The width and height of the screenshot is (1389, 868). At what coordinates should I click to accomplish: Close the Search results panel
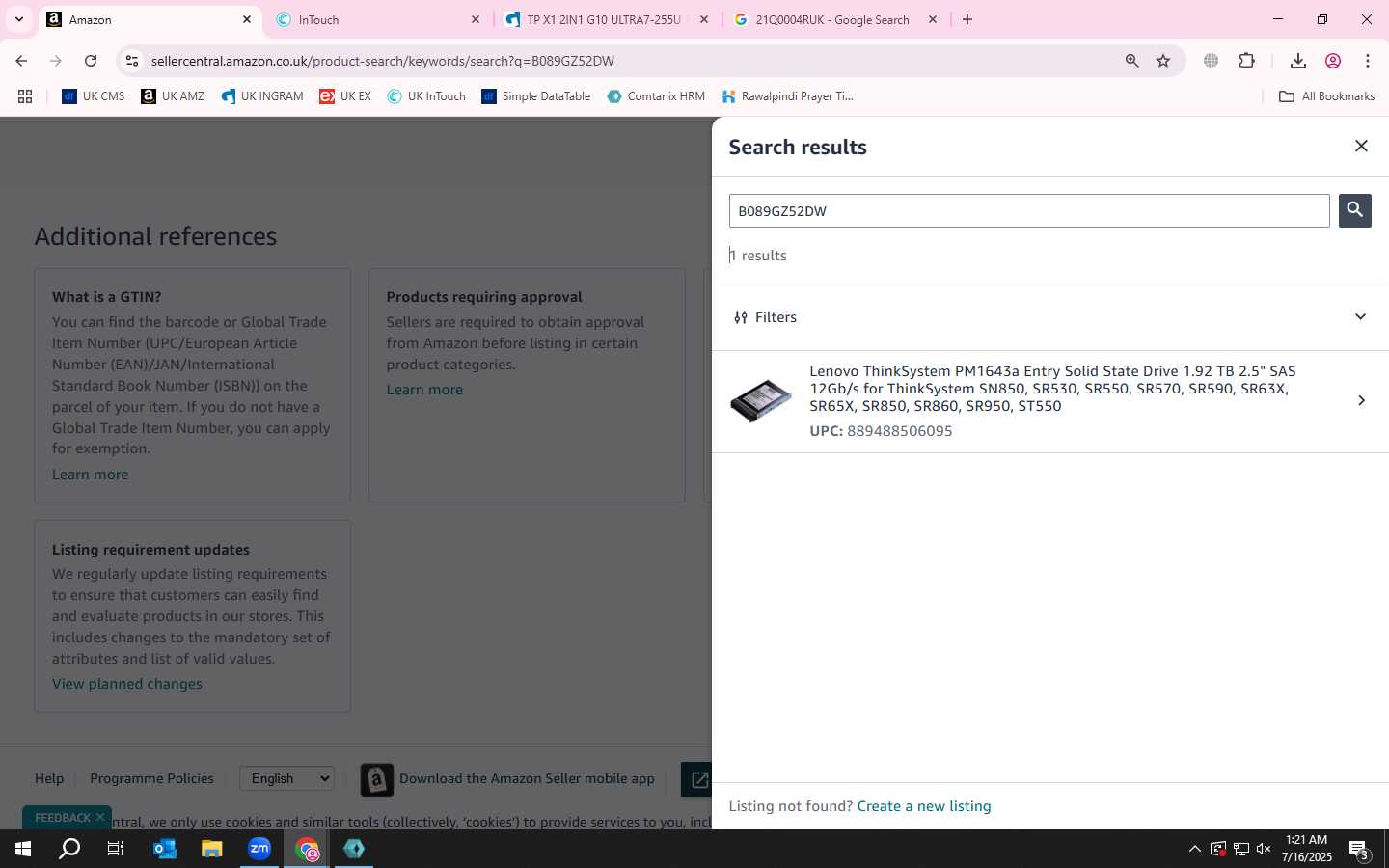(x=1361, y=146)
